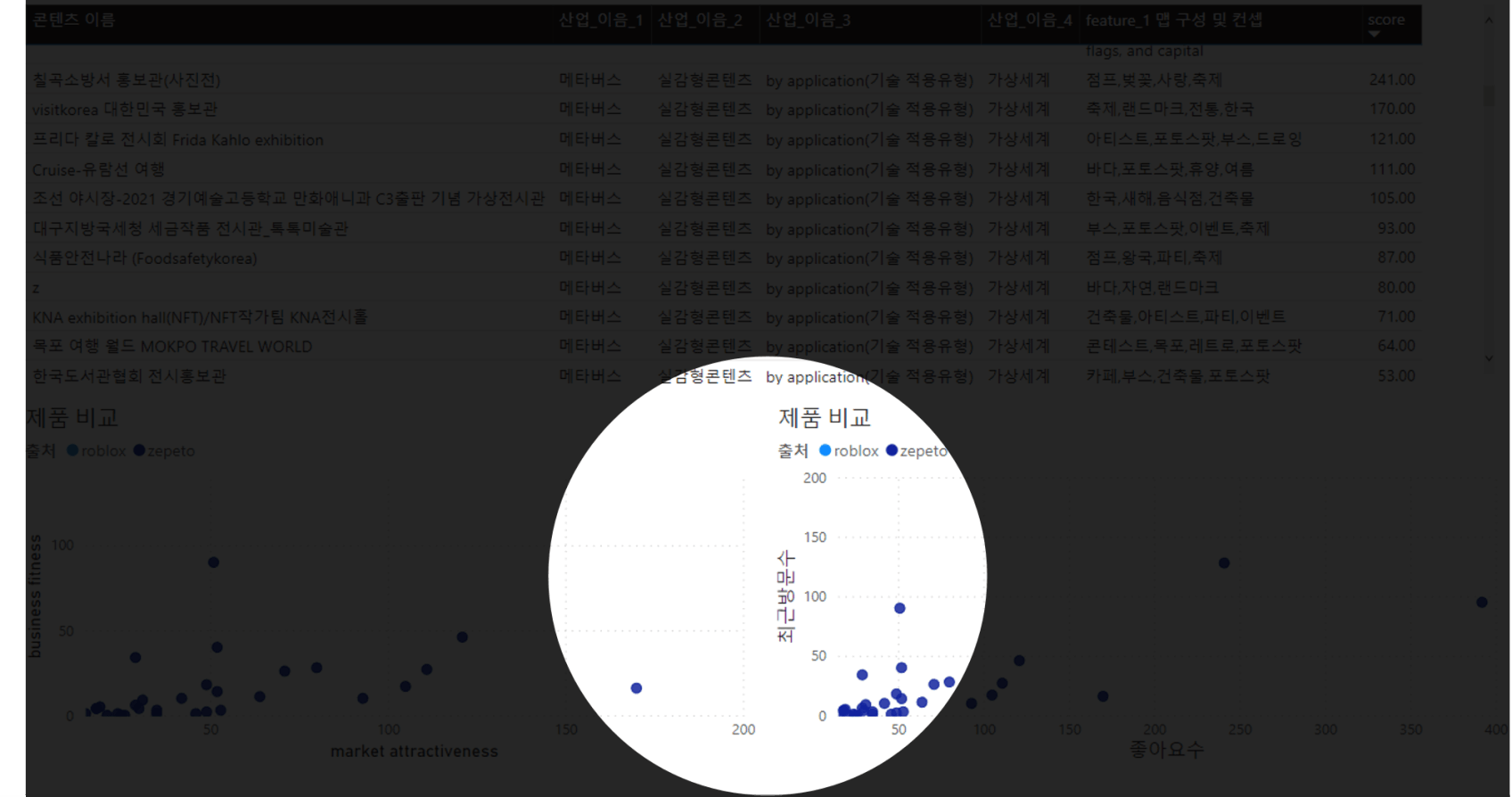Select the Cruise-유람선 여행 row

[98, 169]
